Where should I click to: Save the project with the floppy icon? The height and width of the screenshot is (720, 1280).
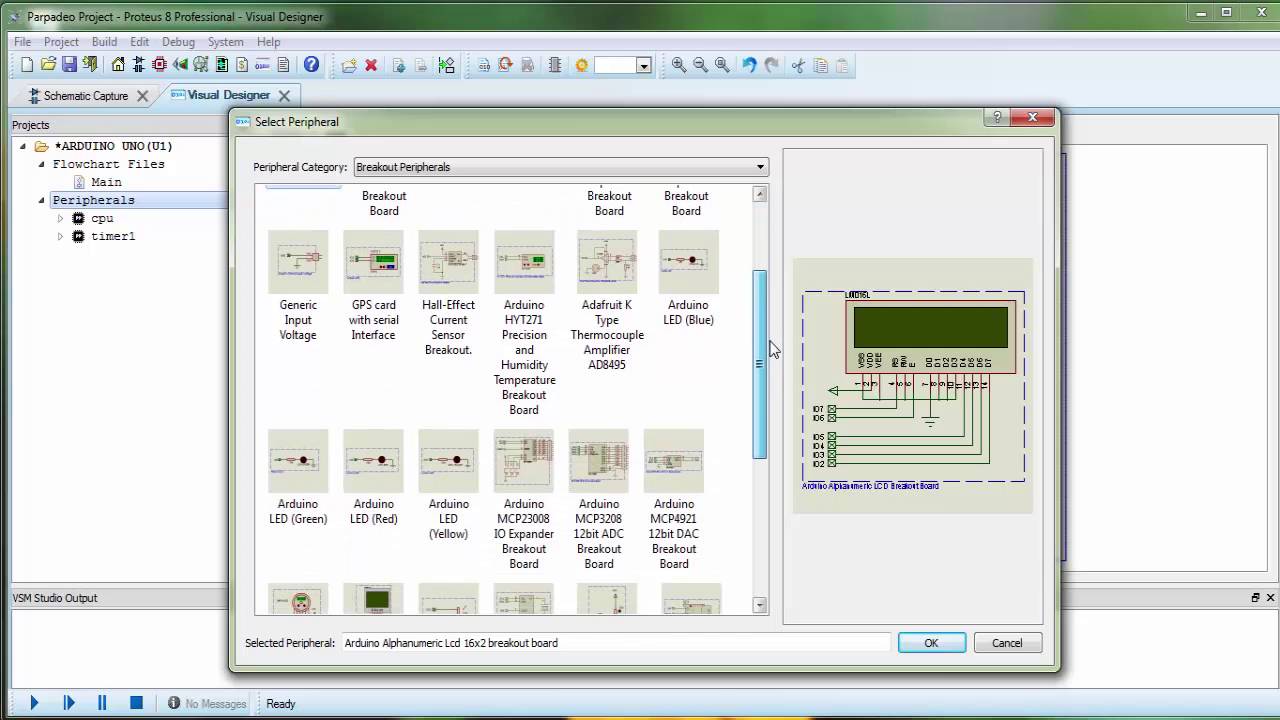pos(69,65)
